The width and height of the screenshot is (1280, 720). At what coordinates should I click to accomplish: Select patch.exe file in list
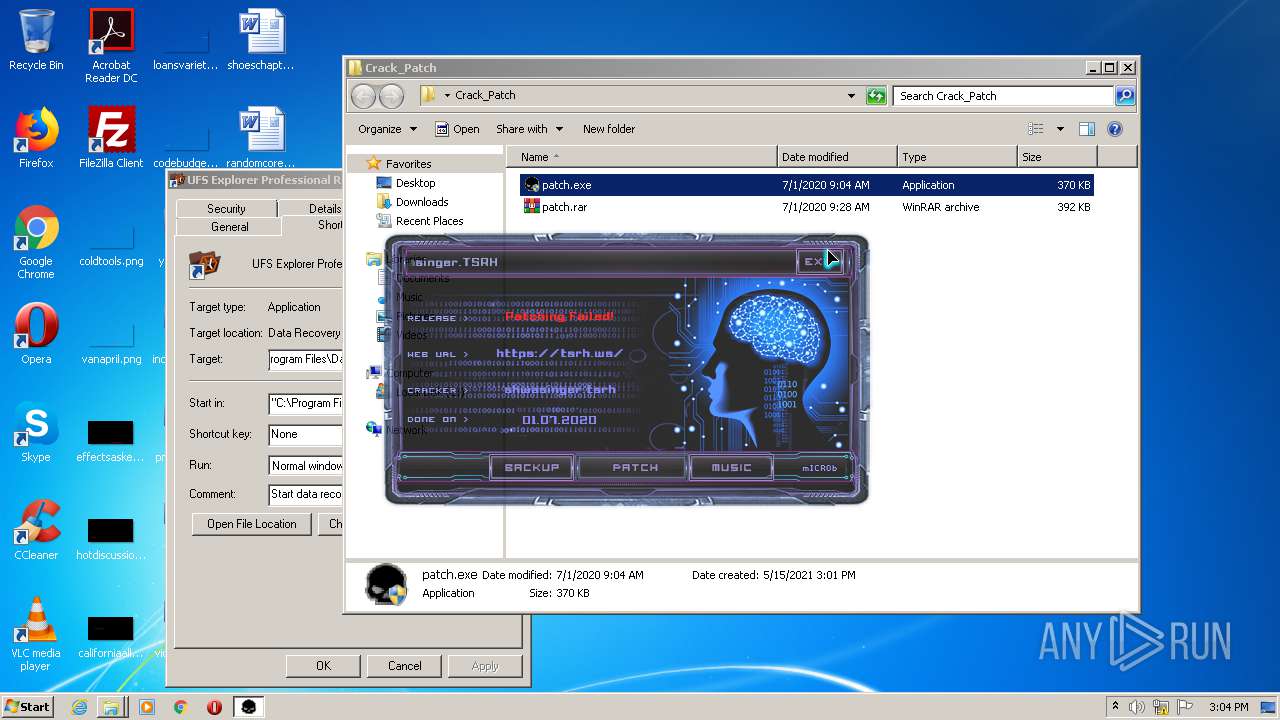(806, 185)
